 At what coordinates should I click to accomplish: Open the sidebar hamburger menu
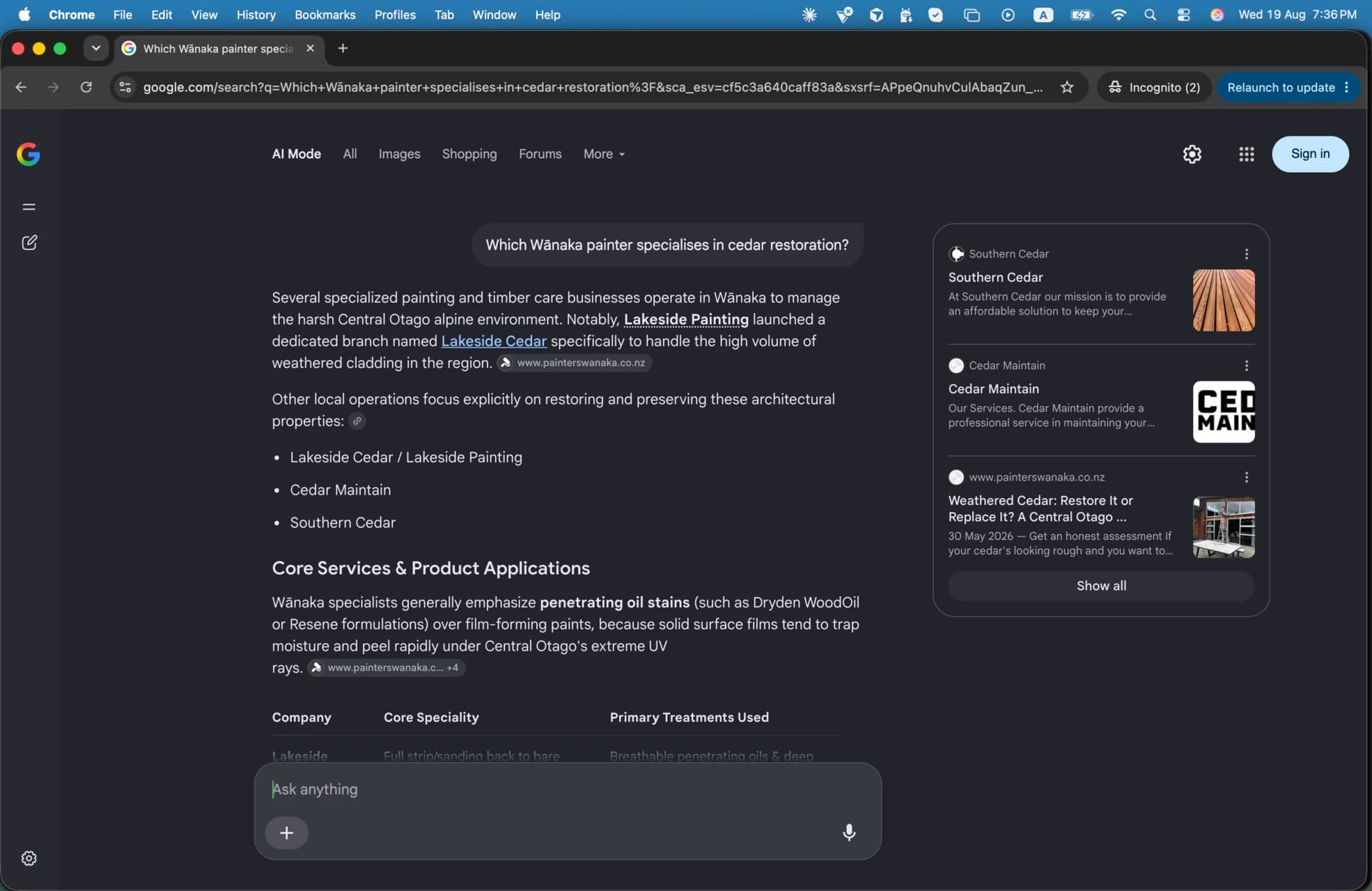29,207
